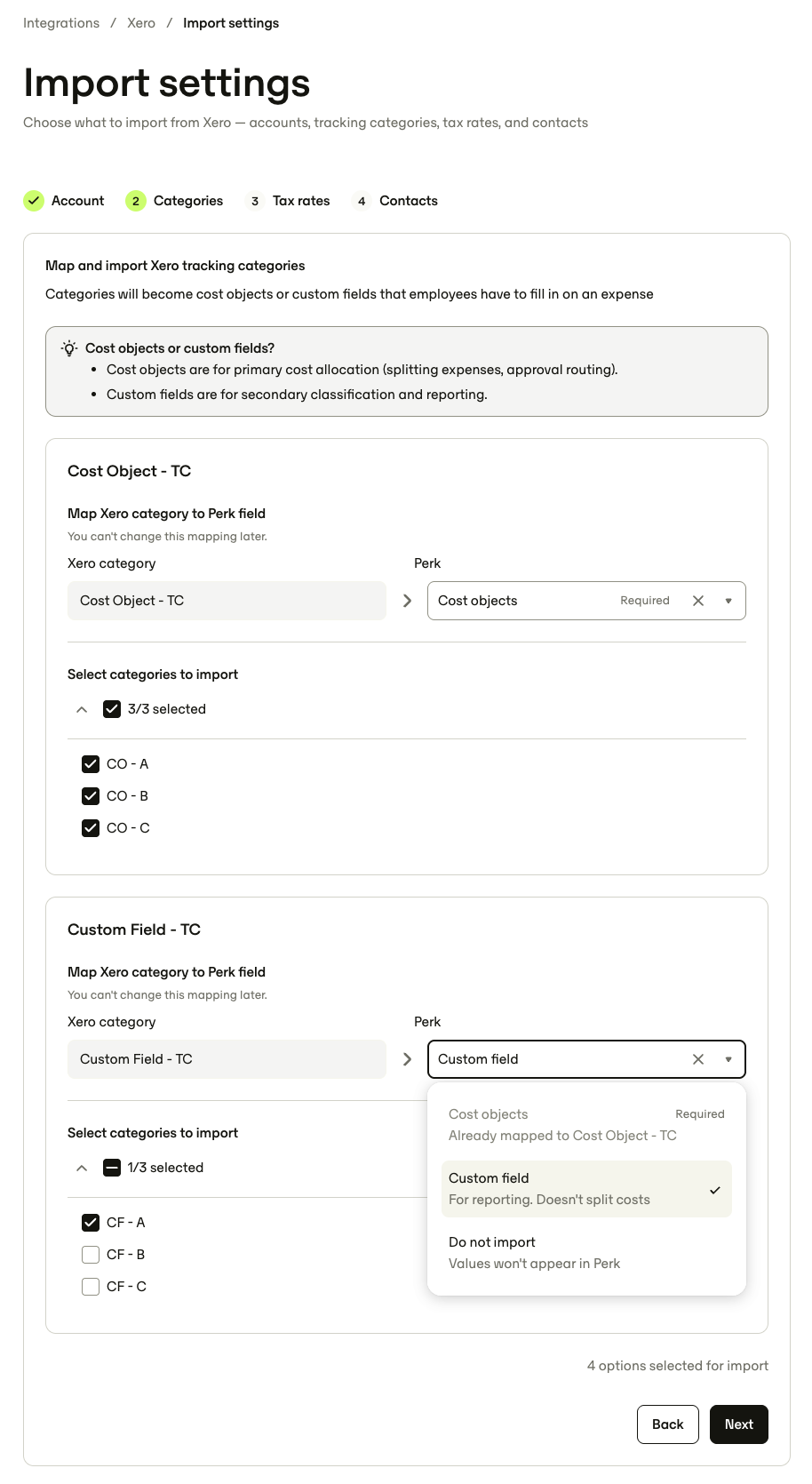Click the Custom field combo box
Image resolution: width=812 pixels, height=1484 pixels.
[586, 1059]
